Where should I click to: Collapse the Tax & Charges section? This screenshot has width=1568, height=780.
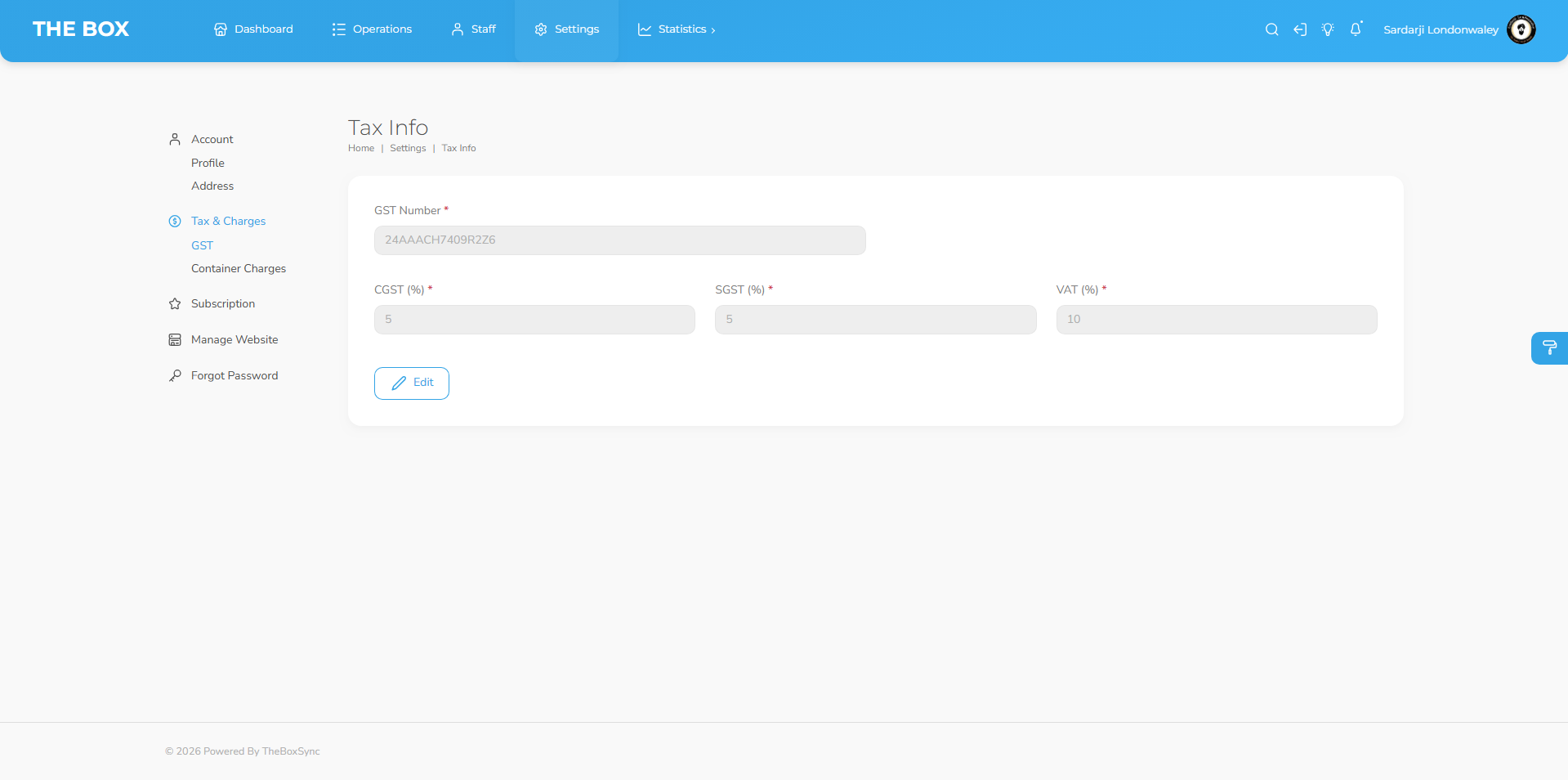click(228, 221)
